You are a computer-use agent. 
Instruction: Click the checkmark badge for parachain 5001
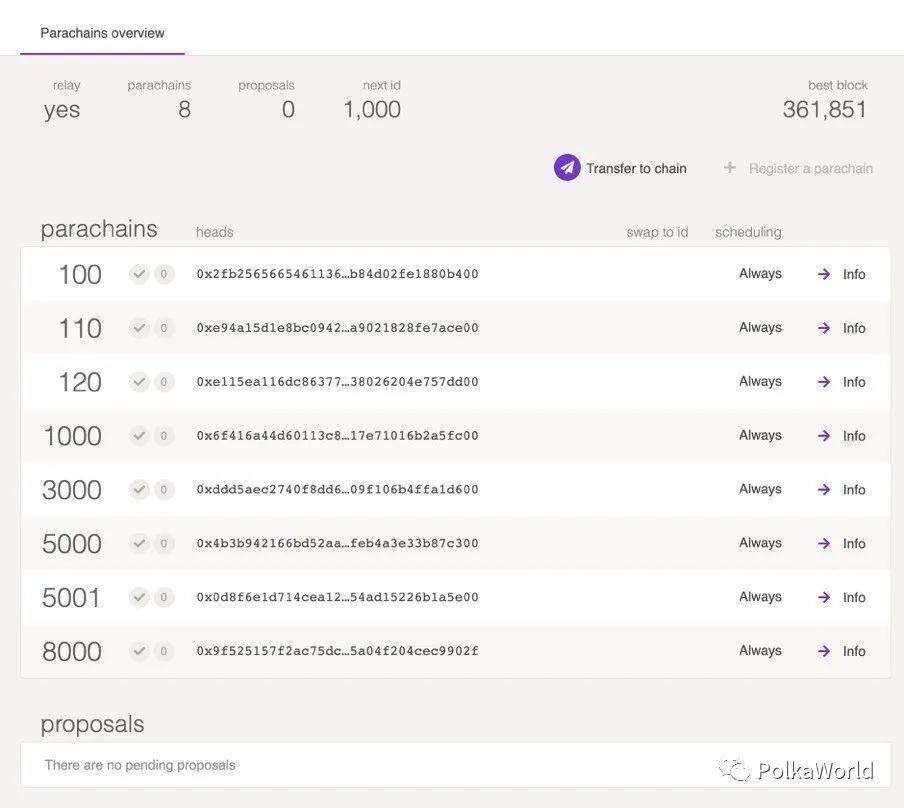[139, 597]
